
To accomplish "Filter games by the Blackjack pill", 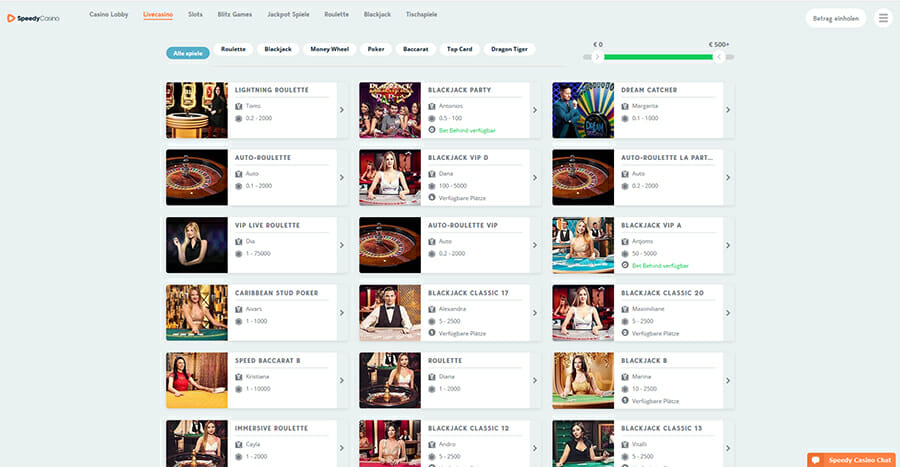I will point(278,49).
